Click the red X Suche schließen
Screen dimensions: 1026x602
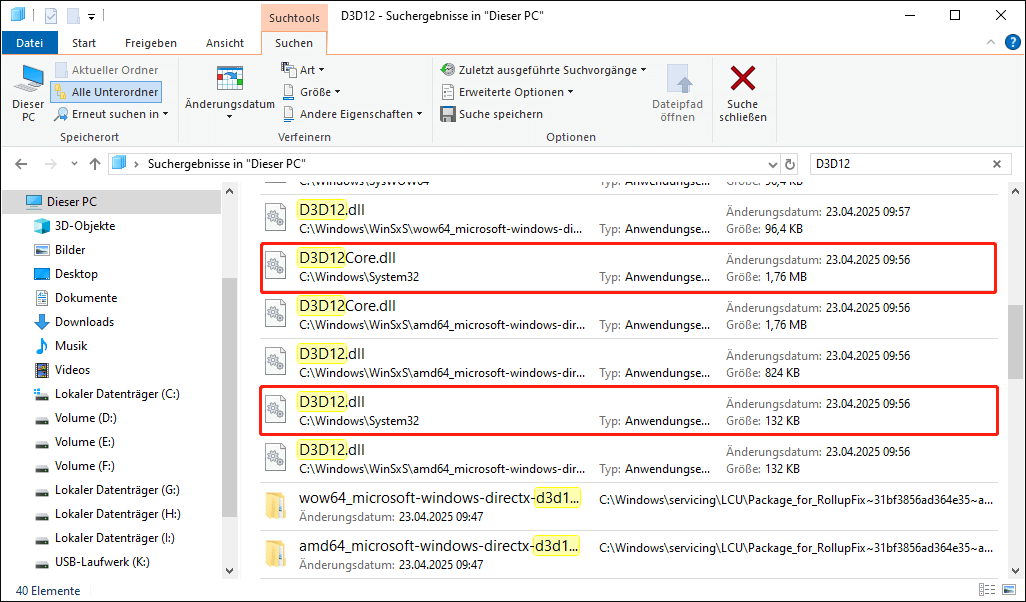[x=743, y=79]
